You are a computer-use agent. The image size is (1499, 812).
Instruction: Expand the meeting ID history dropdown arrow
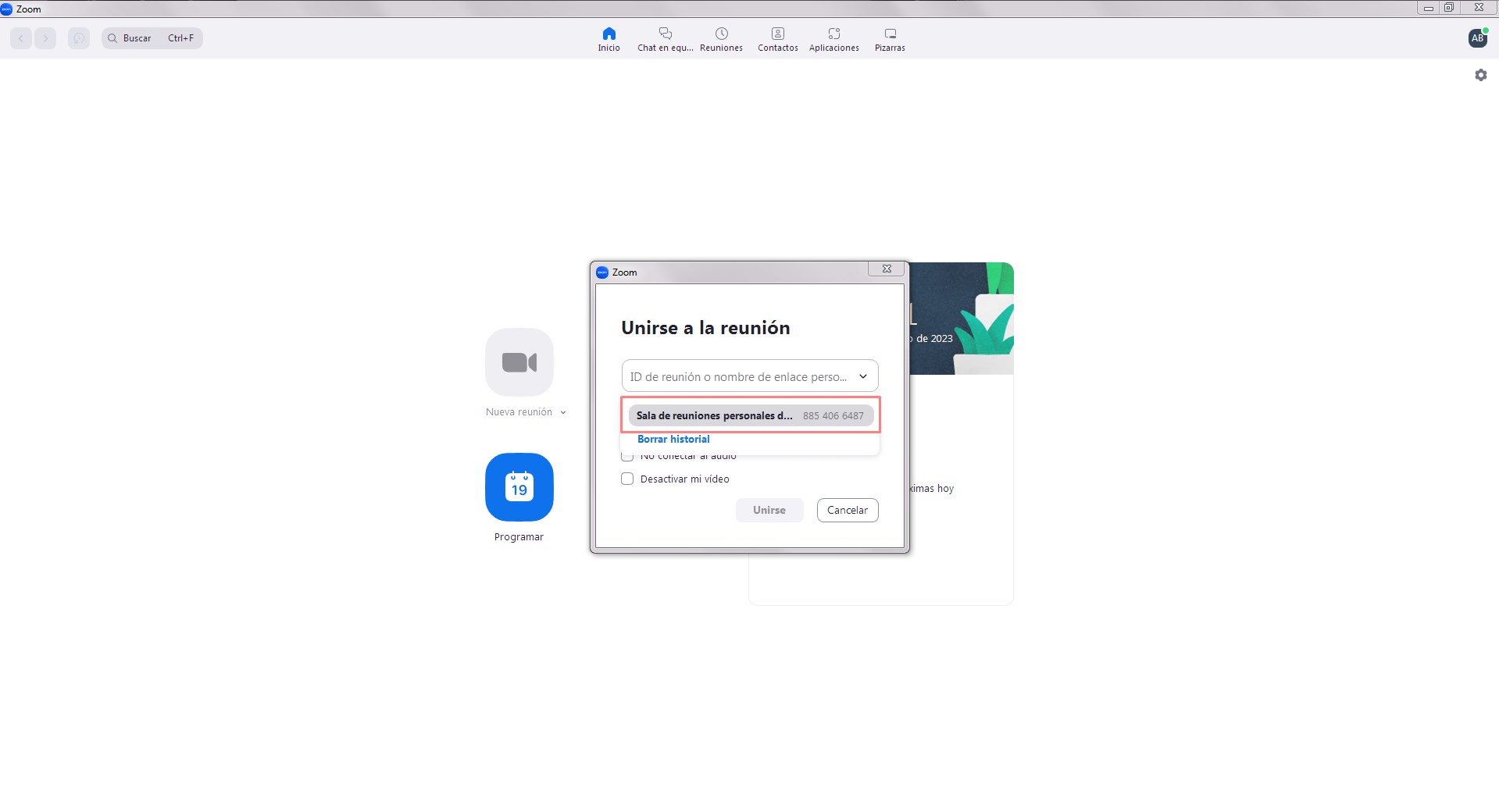863,376
